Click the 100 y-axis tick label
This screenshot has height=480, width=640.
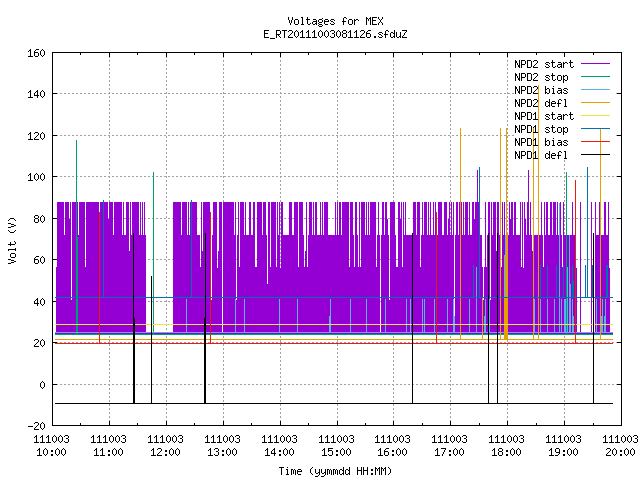coord(36,178)
